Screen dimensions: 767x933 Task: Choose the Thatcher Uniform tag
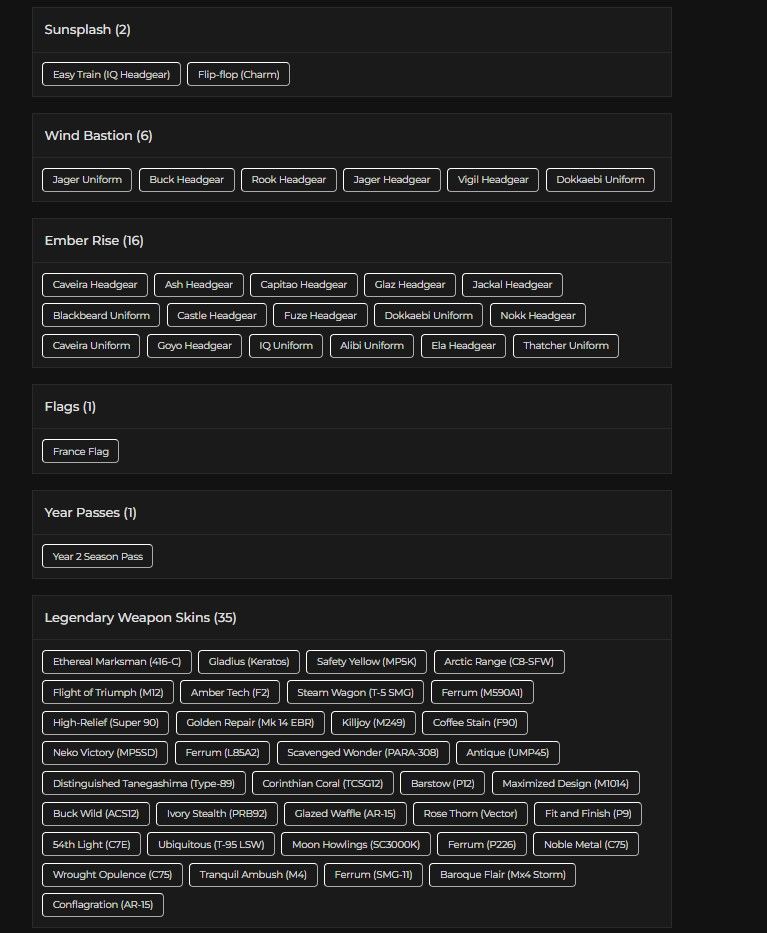[x=565, y=346]
